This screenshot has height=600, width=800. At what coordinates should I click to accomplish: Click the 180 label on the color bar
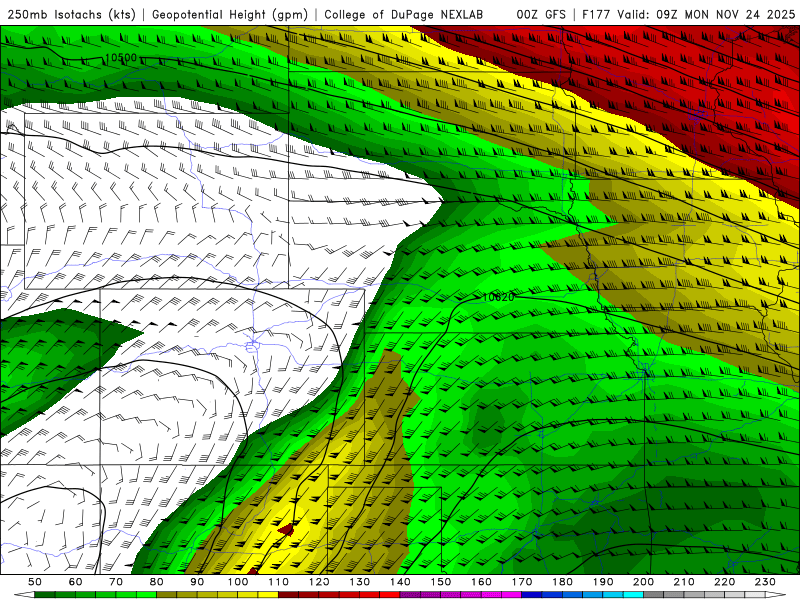click(563, 582)
